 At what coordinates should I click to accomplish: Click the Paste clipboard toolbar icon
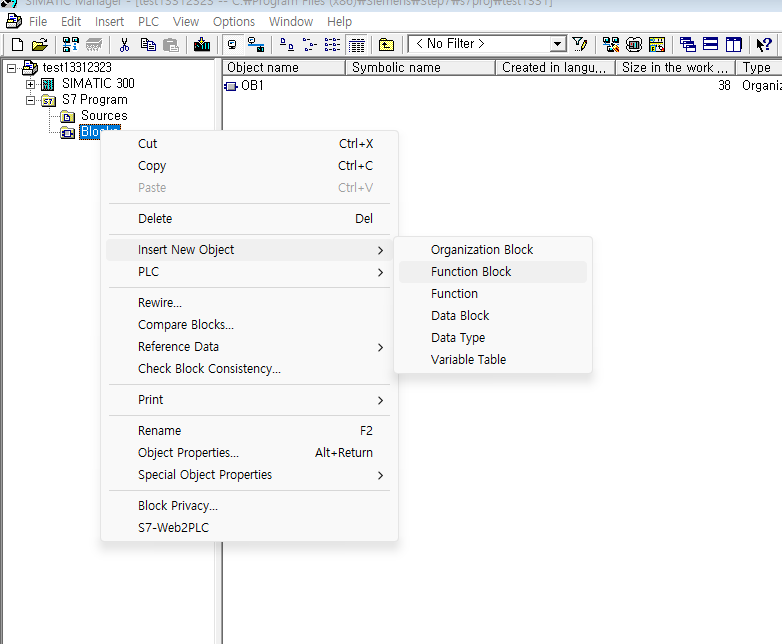[x=171, y=44]
